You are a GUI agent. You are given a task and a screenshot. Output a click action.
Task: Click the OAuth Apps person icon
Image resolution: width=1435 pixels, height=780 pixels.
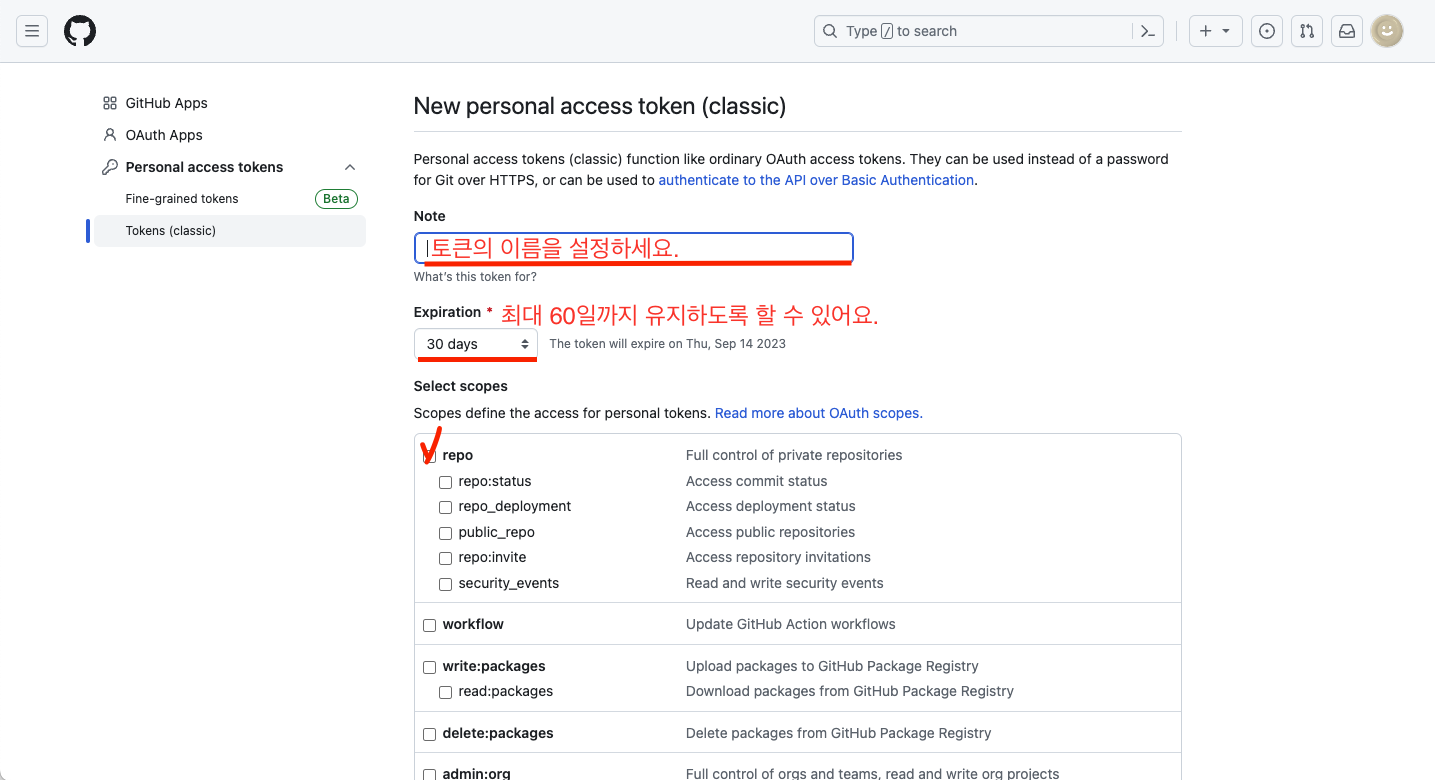[110, 135]
